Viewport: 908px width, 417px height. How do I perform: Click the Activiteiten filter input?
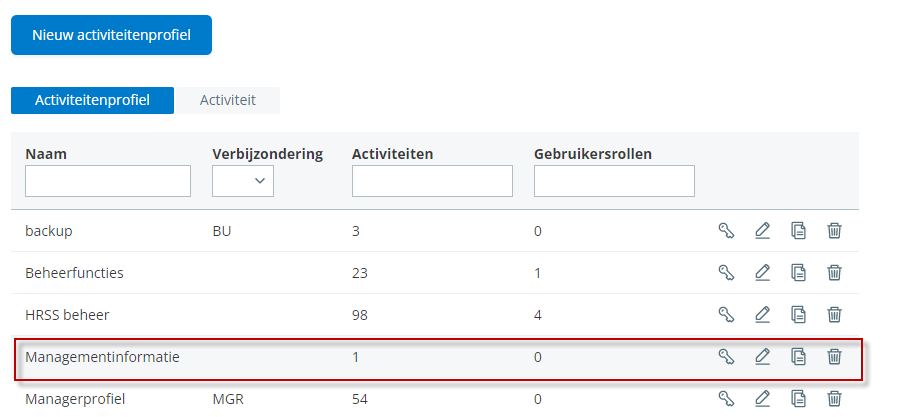click(x=432, y=181)
